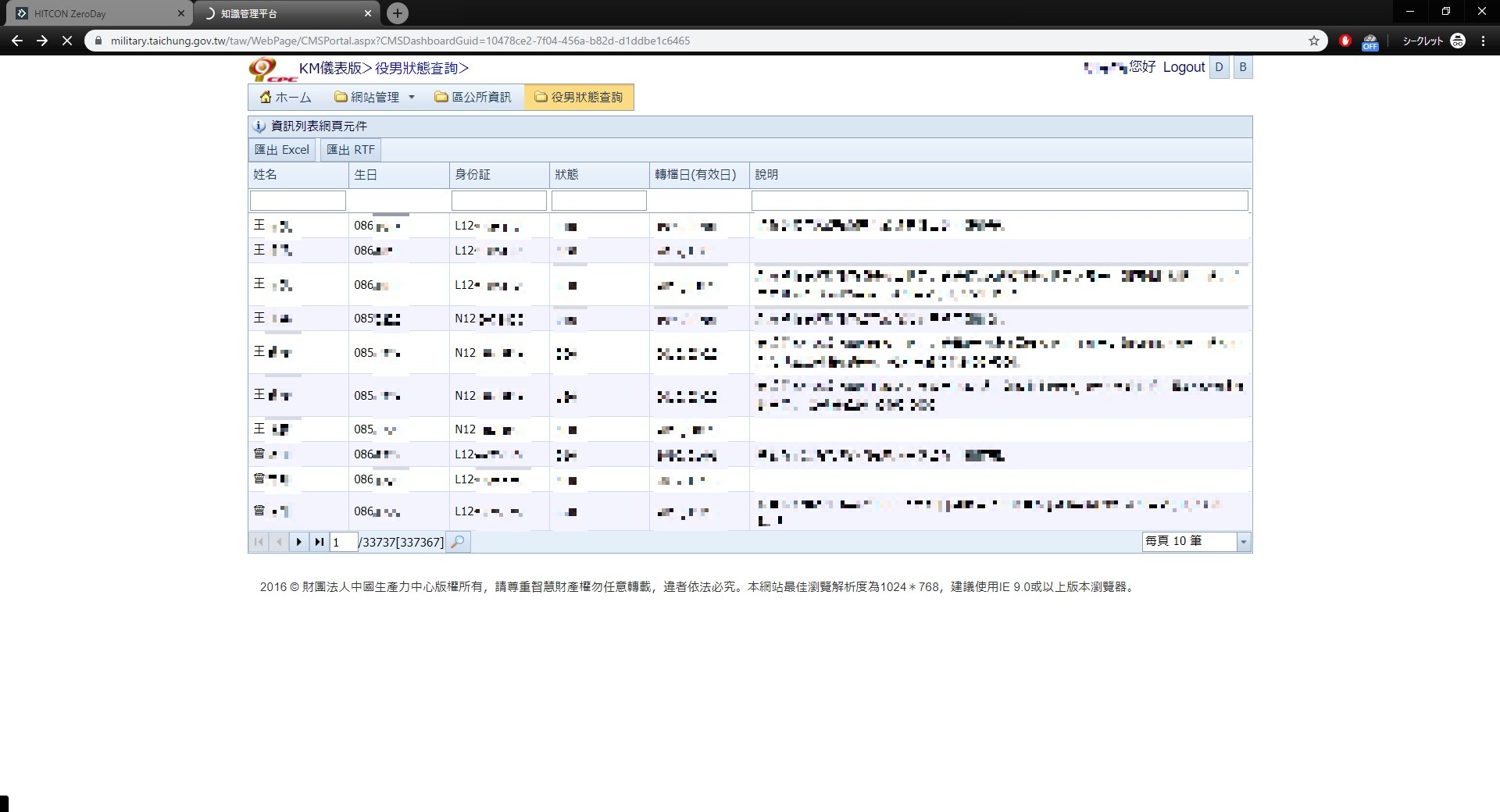Screen dimensions: 1500x812
Task: Click the address bar URL
Action: (400, 41)
